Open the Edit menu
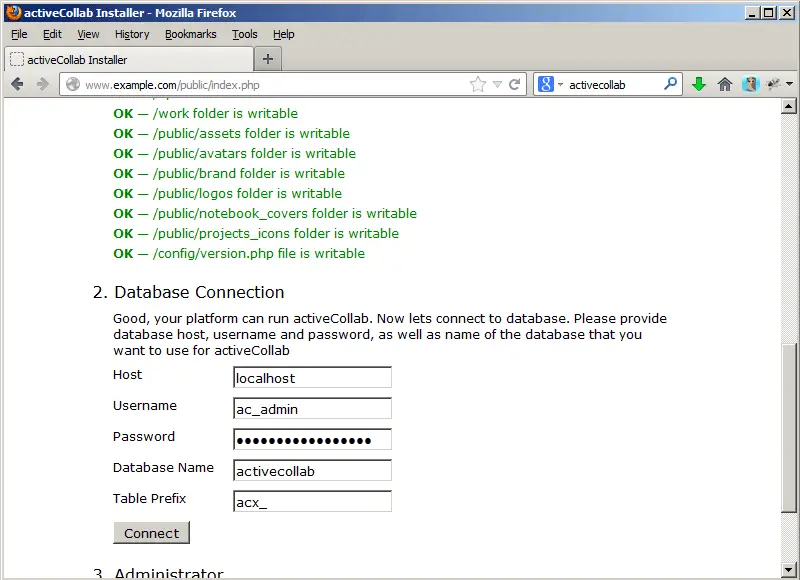Viewport: 800px width, 580px height. click(x=52, y=34)
